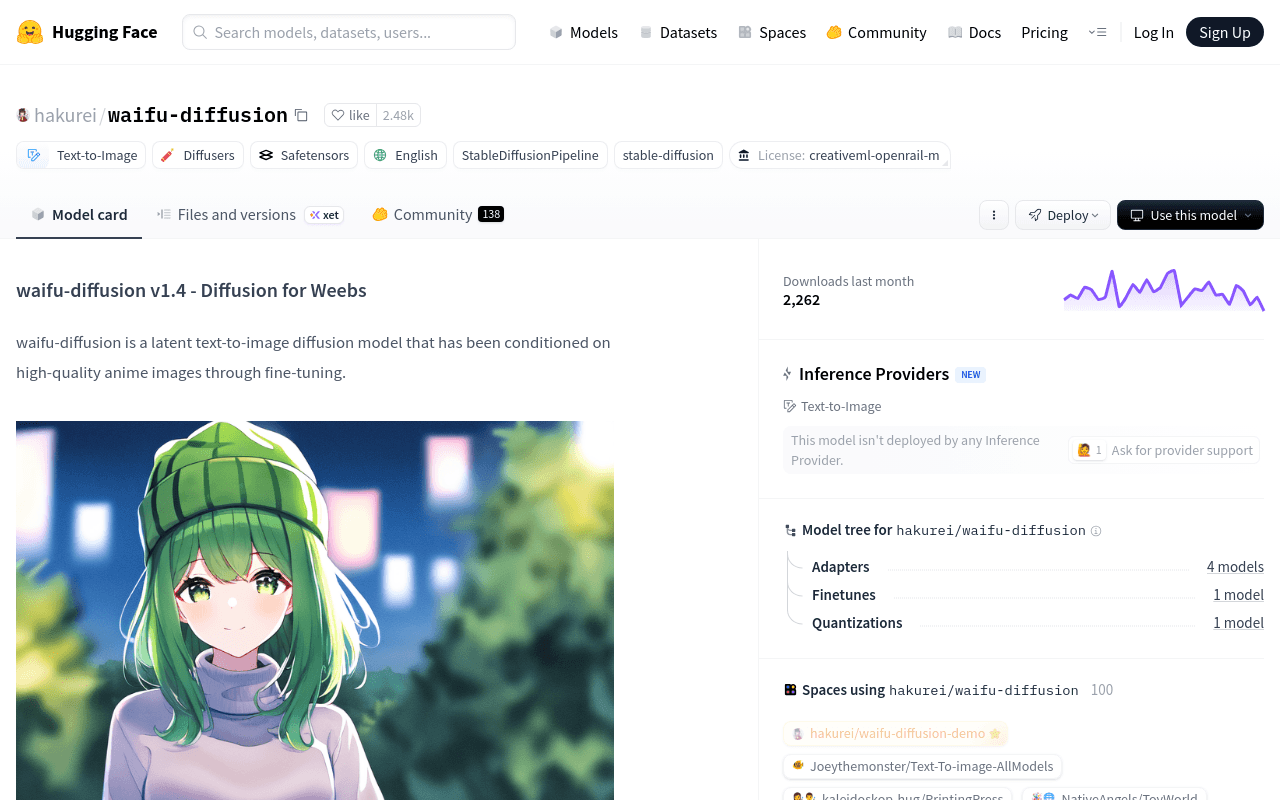The width and height of the screenshot is (1280, 800).
Task: Open the Community tab with 138 discussions
Action: coord(437,214)
